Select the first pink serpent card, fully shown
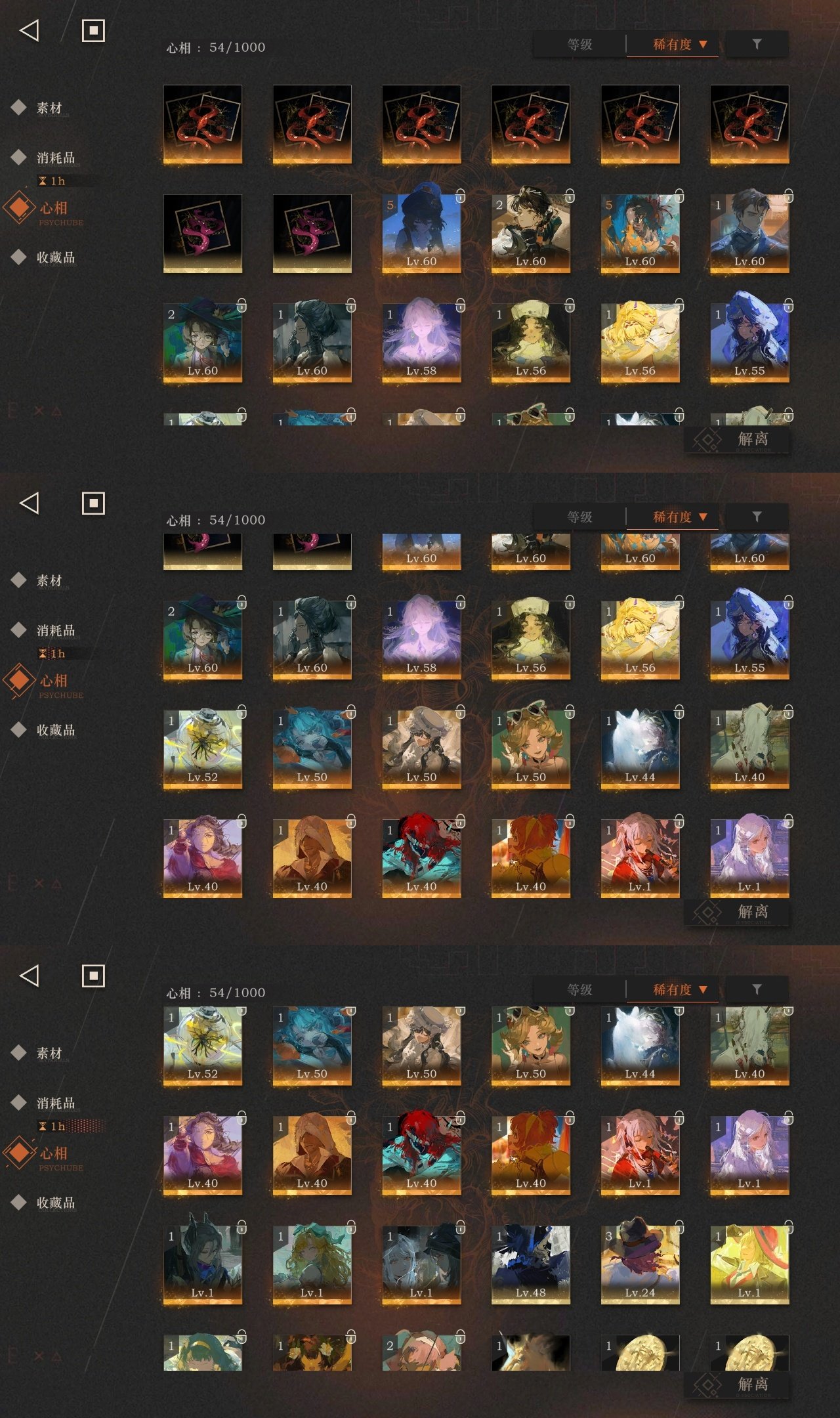840x1418 pixels. pos(202,233)
